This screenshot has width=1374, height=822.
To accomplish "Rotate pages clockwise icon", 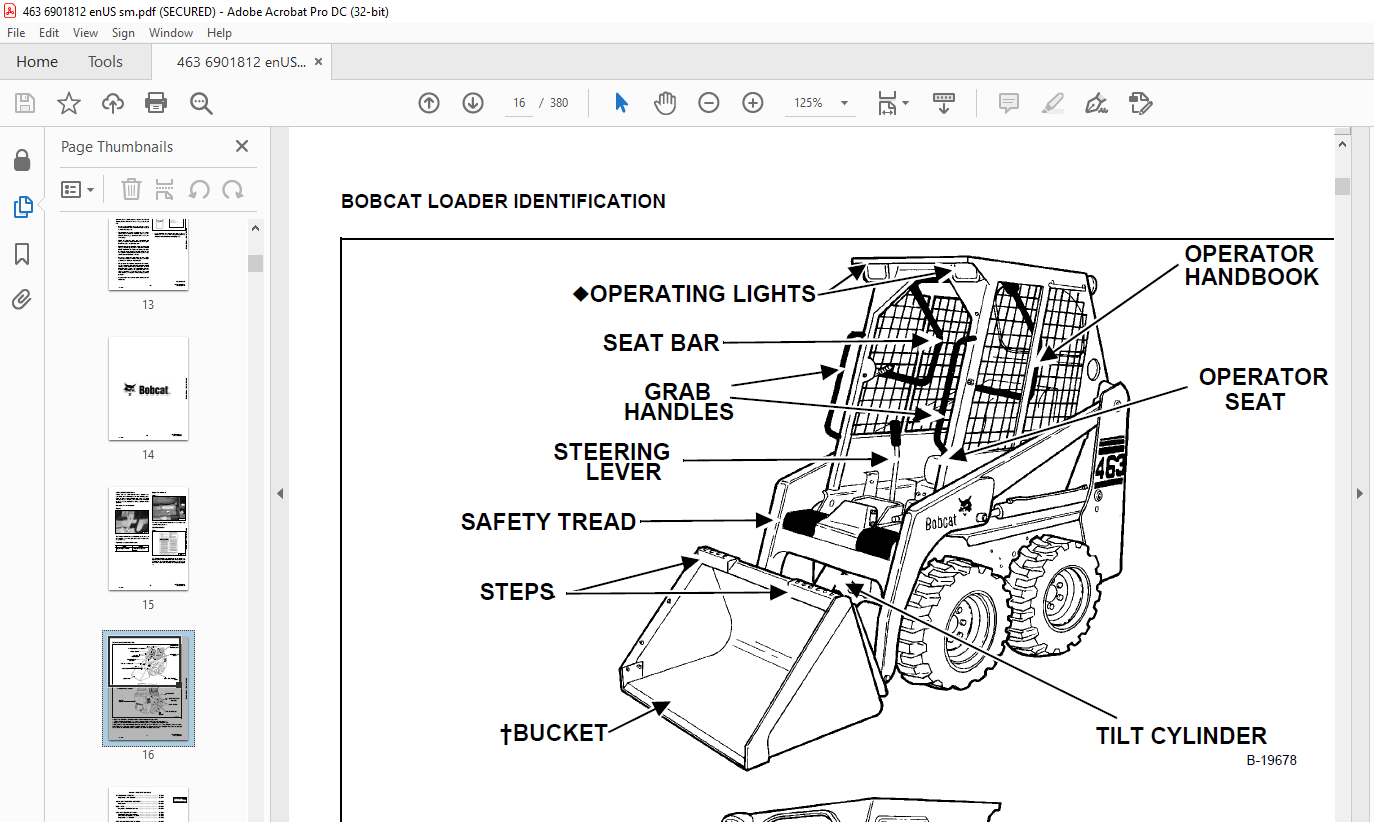I will 233,189.
